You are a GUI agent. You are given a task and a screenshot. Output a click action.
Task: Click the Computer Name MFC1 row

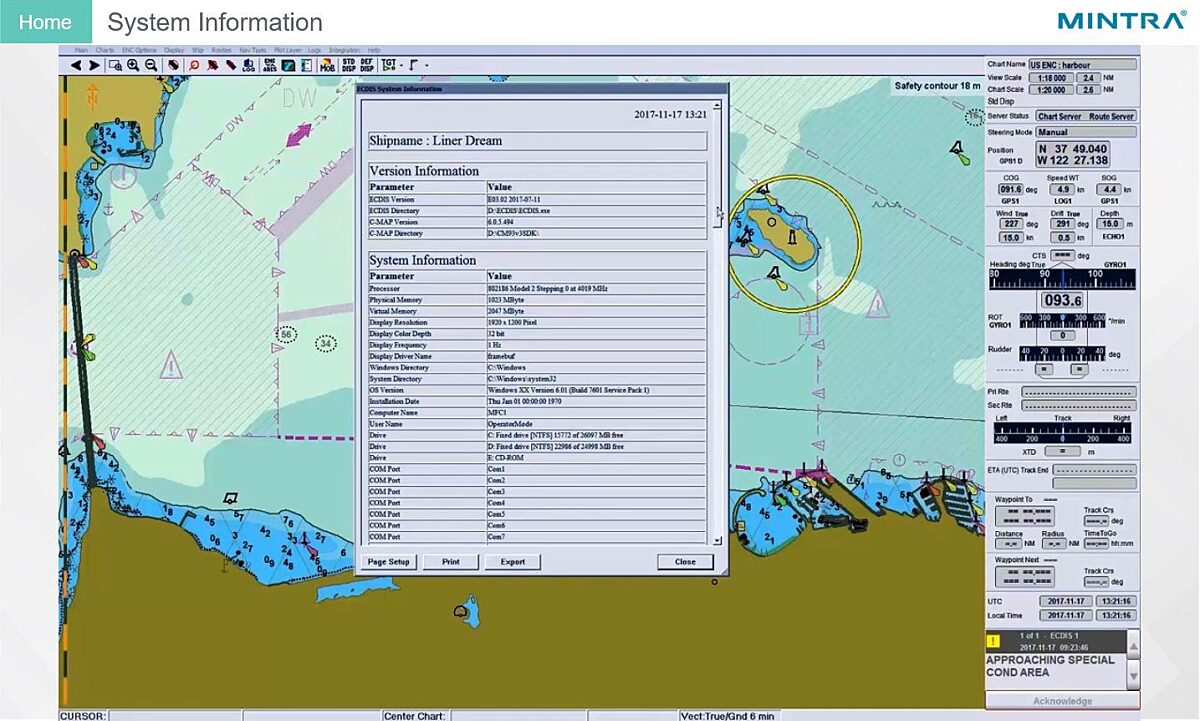[x=537, y=412]
